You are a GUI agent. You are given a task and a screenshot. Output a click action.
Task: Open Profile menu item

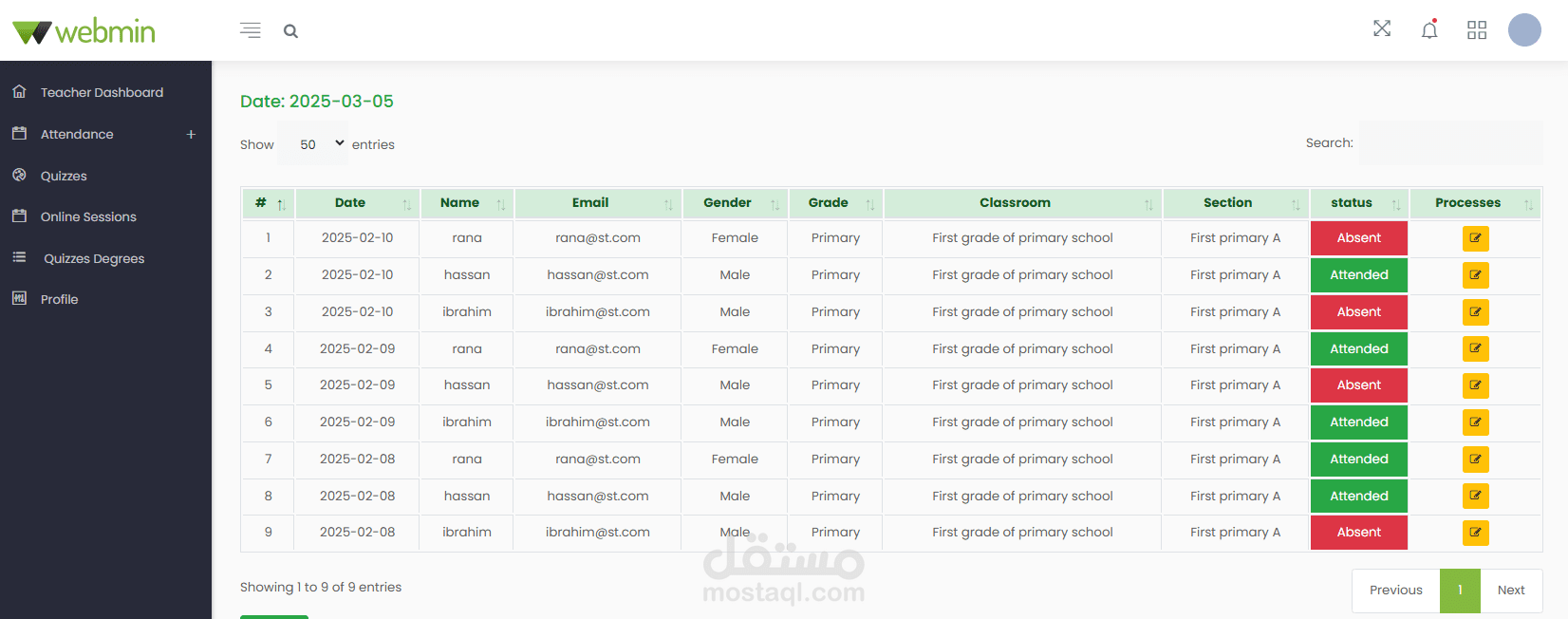click(x=59, y=299)
